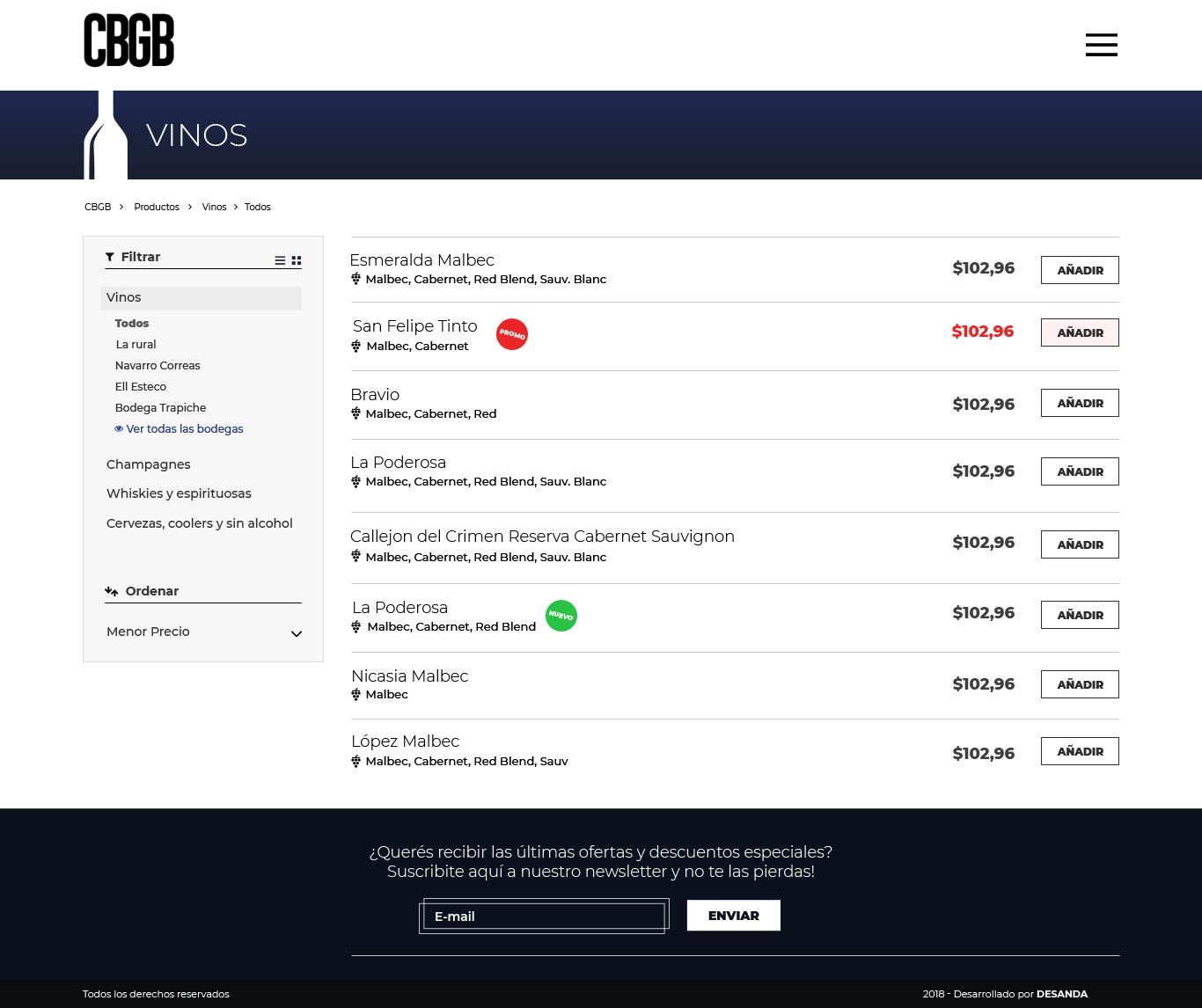Filter by Ell Esteco winery
The height and width of the screenshot is (1008, 1202).
point(141,387)
